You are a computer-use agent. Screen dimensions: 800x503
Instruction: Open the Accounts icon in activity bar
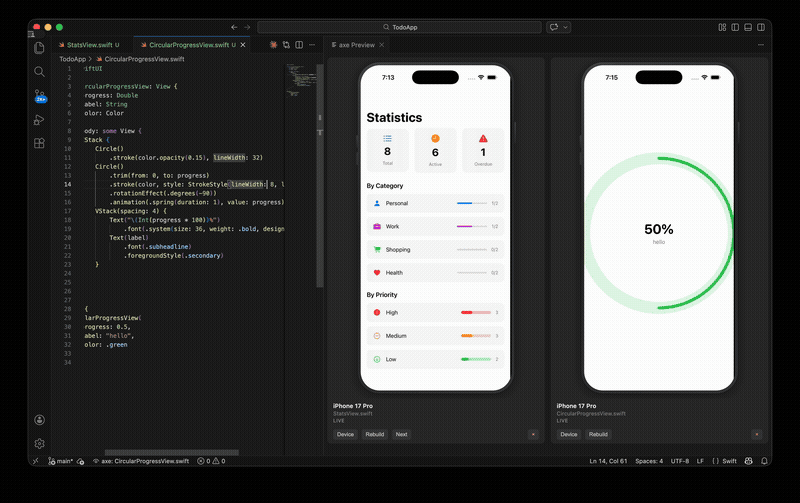coord(39,420)
